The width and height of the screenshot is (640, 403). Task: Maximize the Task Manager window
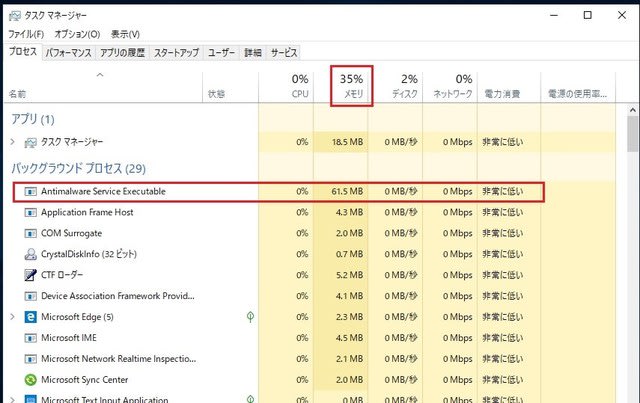pyautogui.click(x=588, y=16)
